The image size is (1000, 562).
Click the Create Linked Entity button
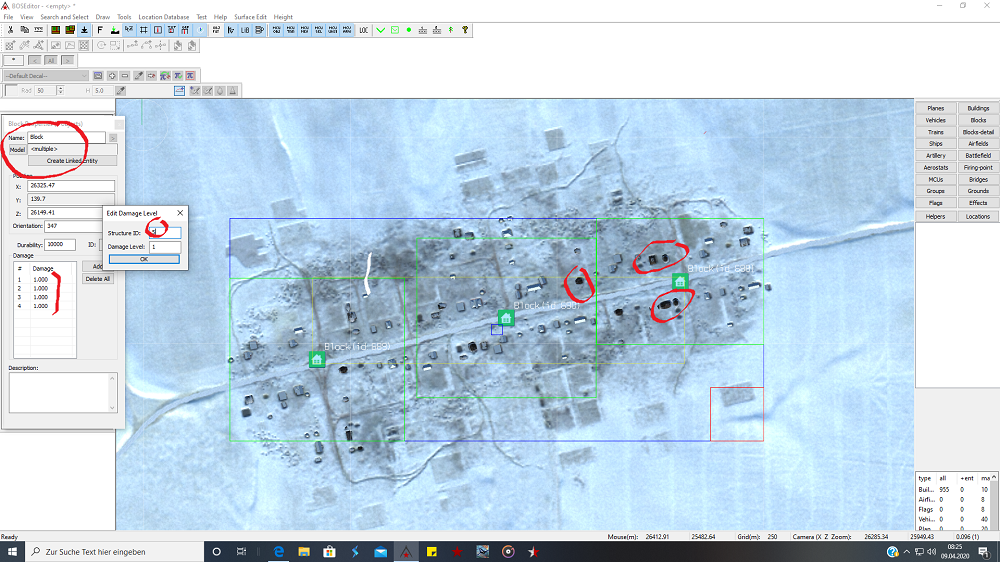click(x=72, y=160)
